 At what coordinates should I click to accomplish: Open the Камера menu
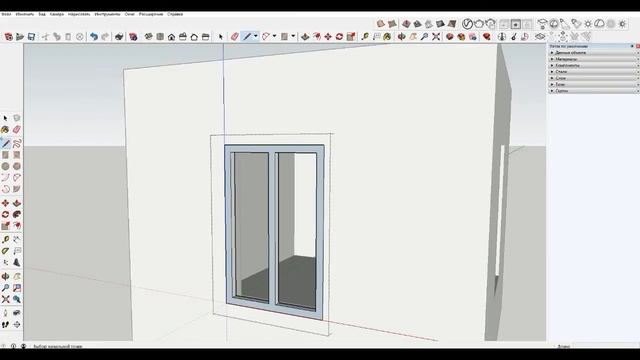(57, 14)
